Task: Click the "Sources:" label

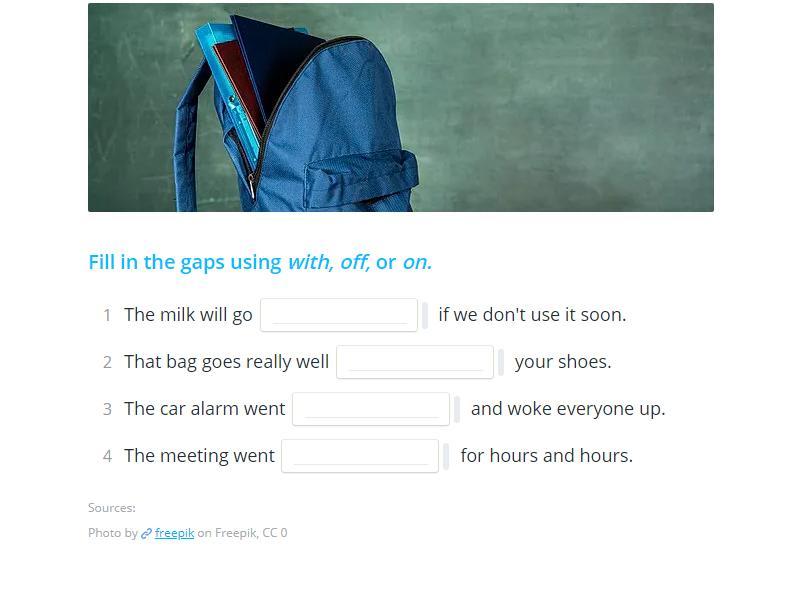Action: (x=112, y=508)
